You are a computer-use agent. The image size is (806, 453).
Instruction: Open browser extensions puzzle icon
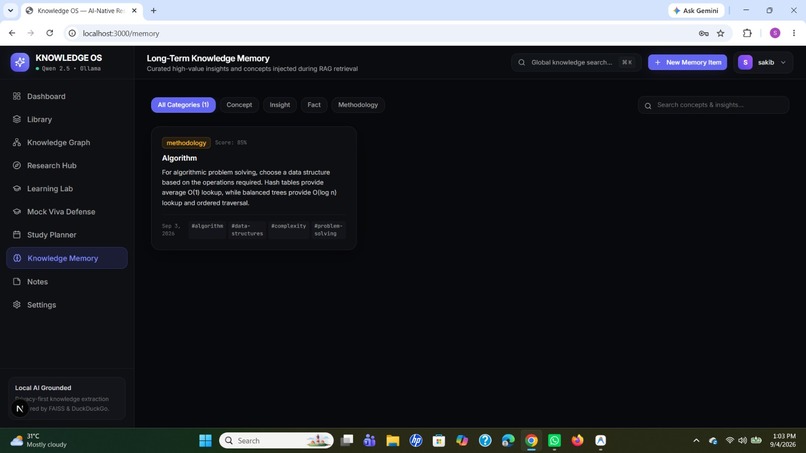(x=747, y=33)
